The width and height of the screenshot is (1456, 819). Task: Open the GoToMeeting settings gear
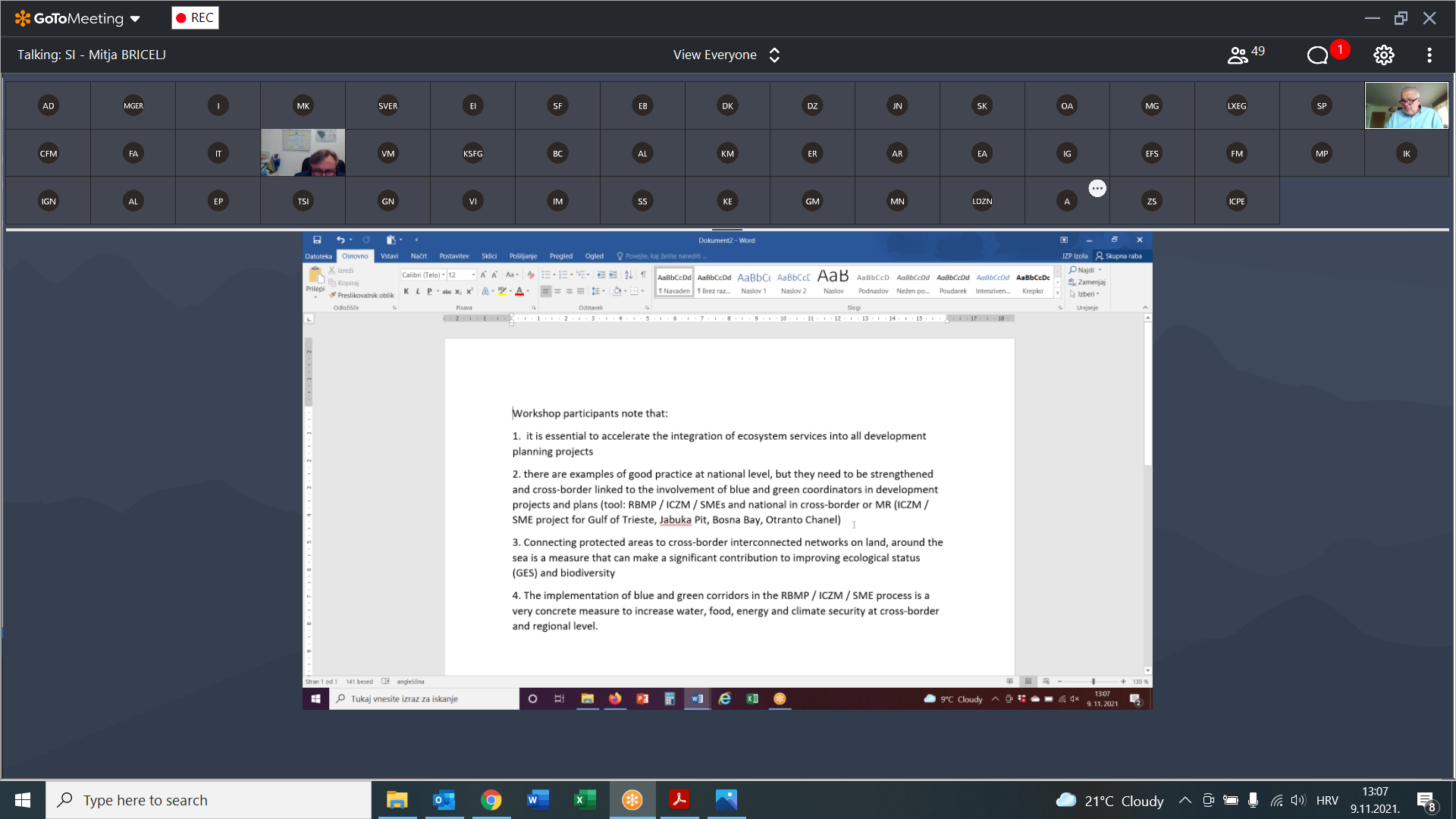[x=1383, y=55]
